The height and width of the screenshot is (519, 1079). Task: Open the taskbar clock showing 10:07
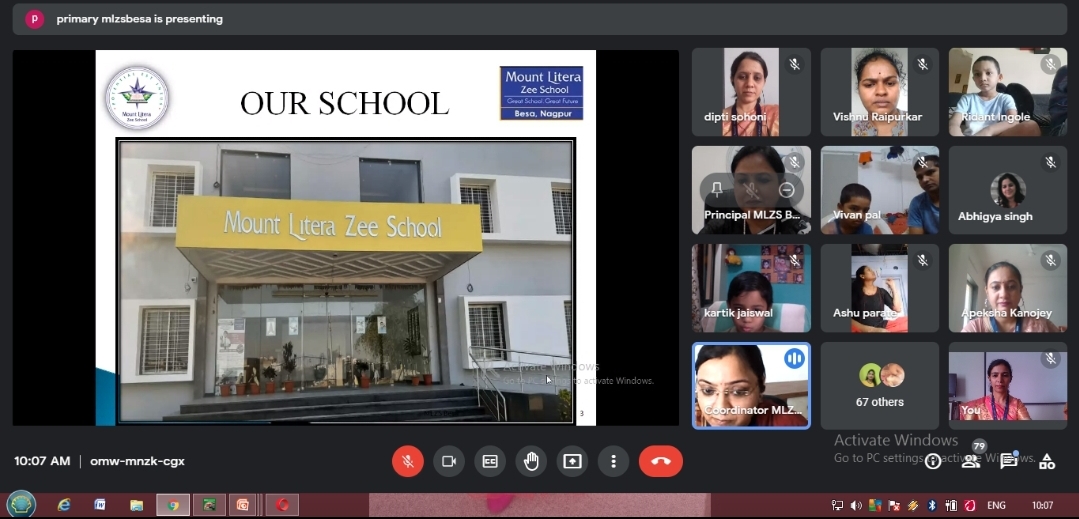pyautogui.click(x=1043, y=505)
